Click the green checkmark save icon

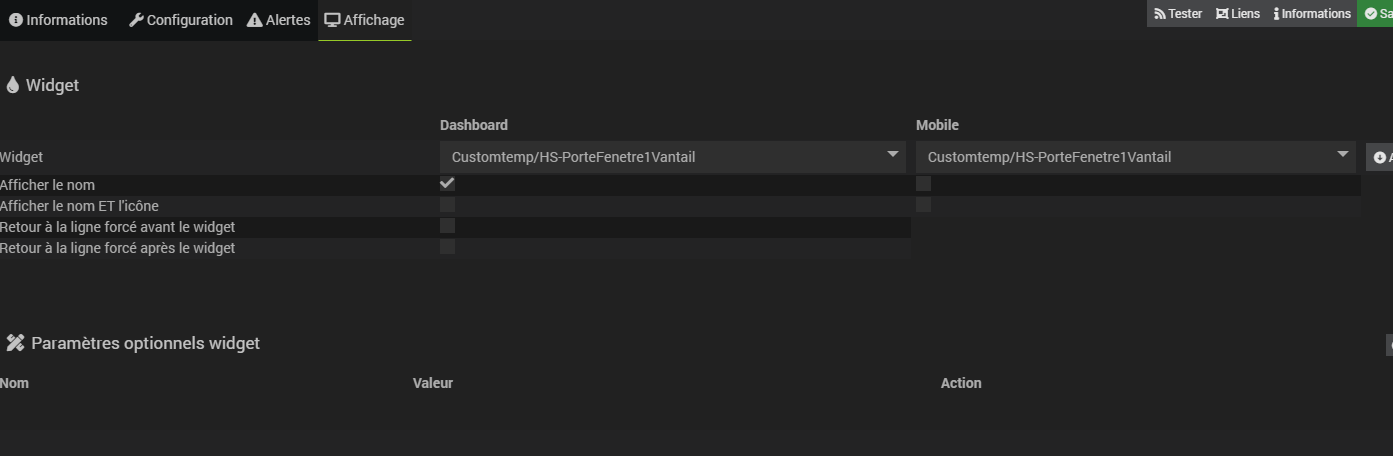(1371, 14)
